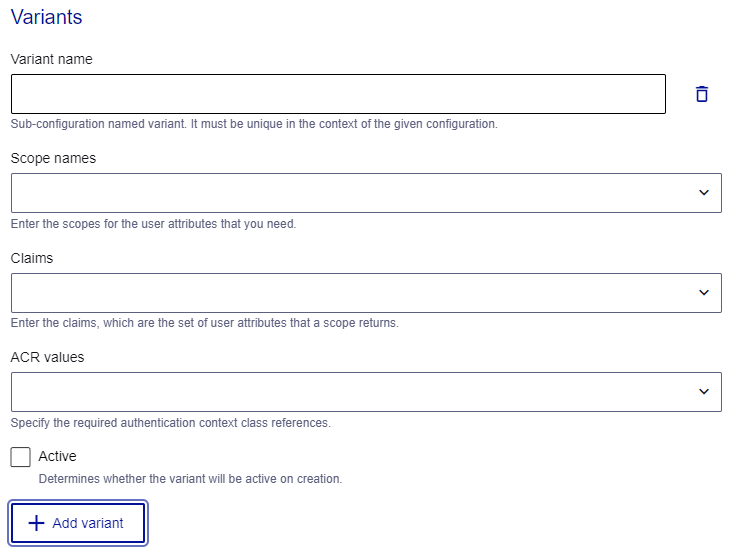Enable the Active checkbox

(x=21, y=457)
